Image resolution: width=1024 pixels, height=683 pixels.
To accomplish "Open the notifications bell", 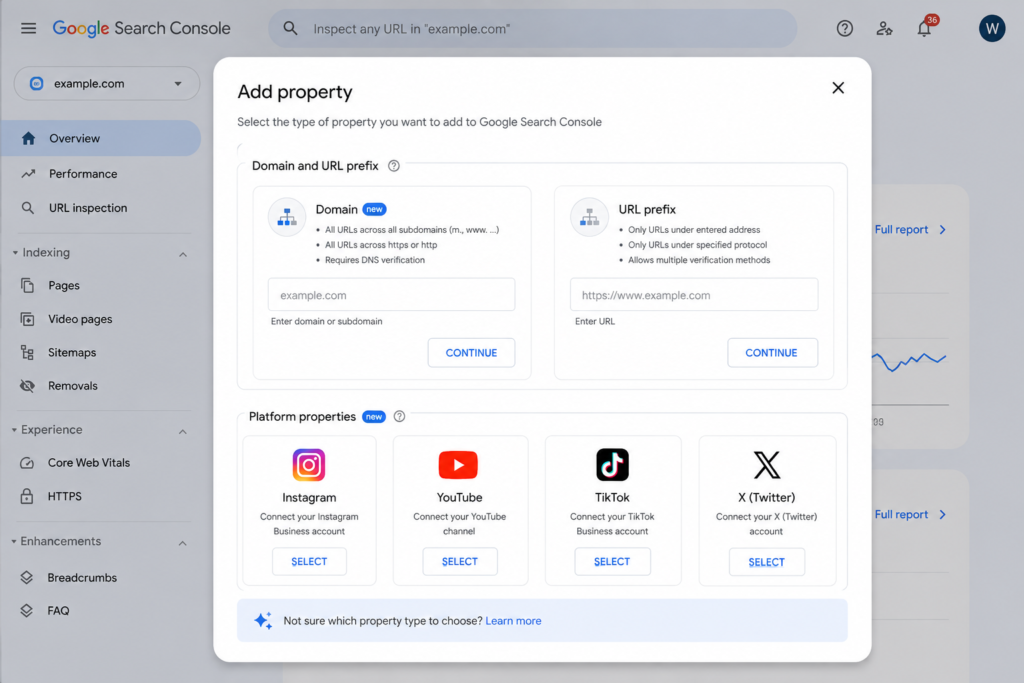I will pyautogui.click(x=924, y=28).
